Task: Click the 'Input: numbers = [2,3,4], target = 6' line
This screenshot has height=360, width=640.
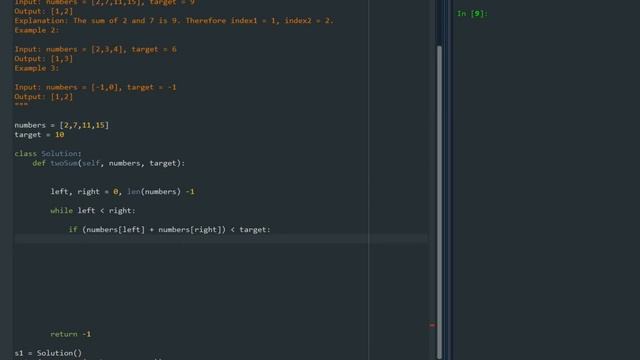Action: pyautogui.click(x=96, y=49)
